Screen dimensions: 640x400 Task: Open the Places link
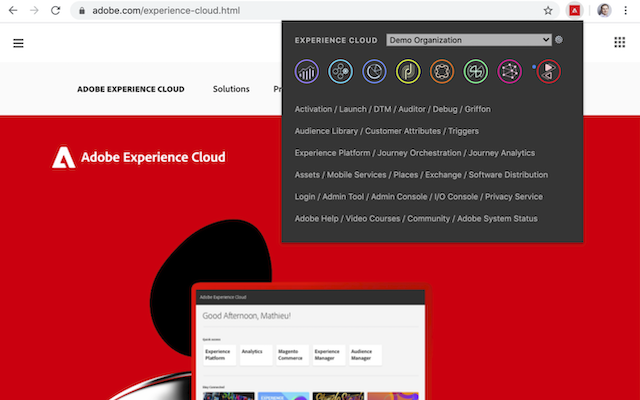pos(406,175)
